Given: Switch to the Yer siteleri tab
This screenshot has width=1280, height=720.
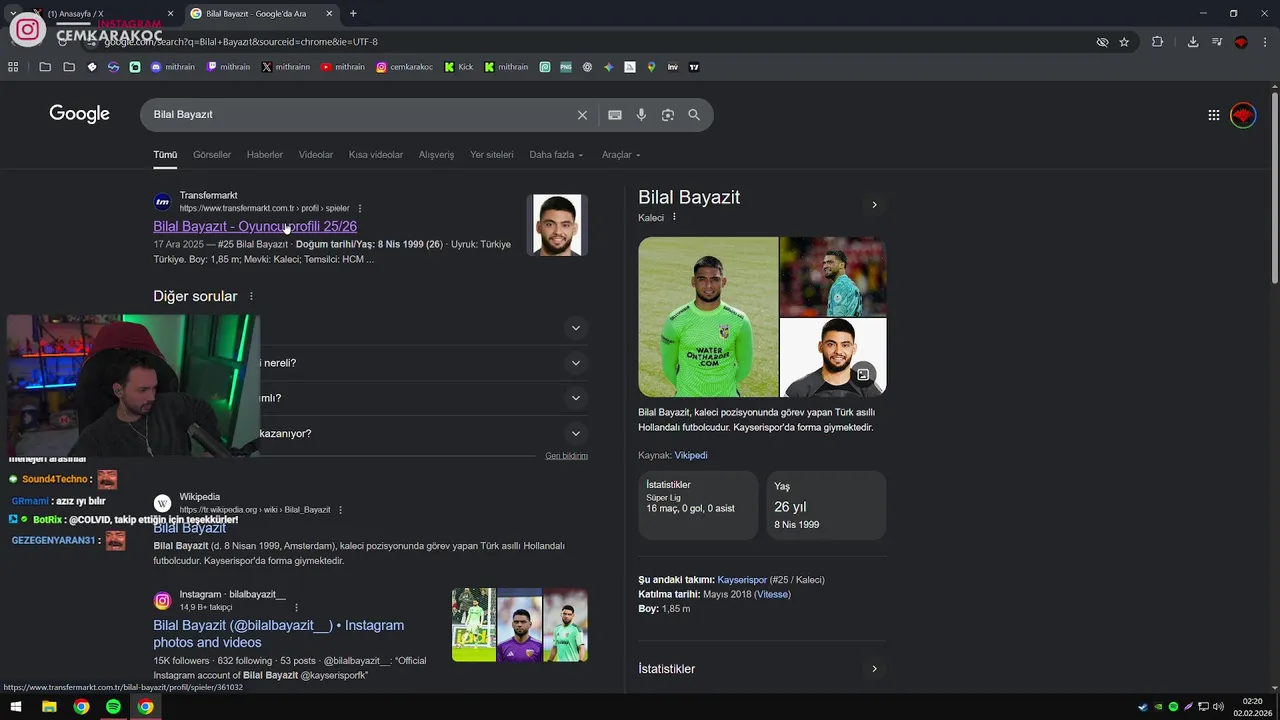Looking at the screenshot, I should 492,155.
